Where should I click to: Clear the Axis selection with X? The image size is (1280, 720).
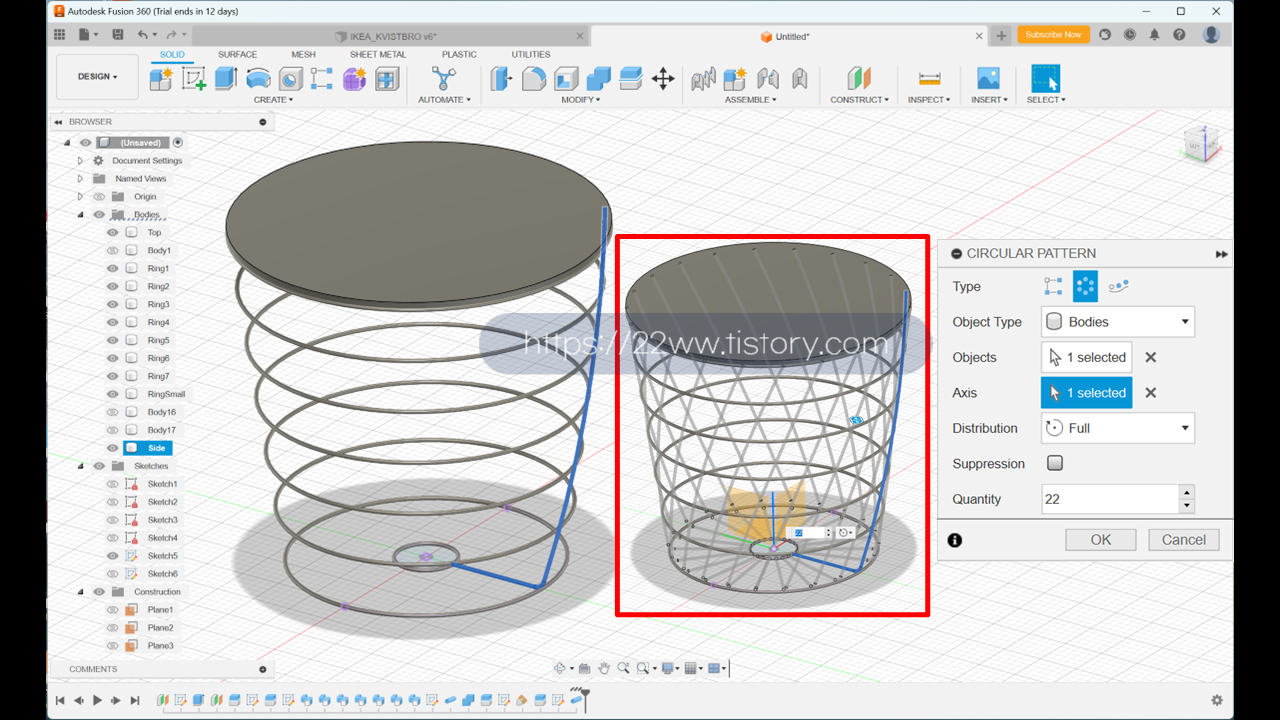pyautogui.click(x=1151, y=393)
